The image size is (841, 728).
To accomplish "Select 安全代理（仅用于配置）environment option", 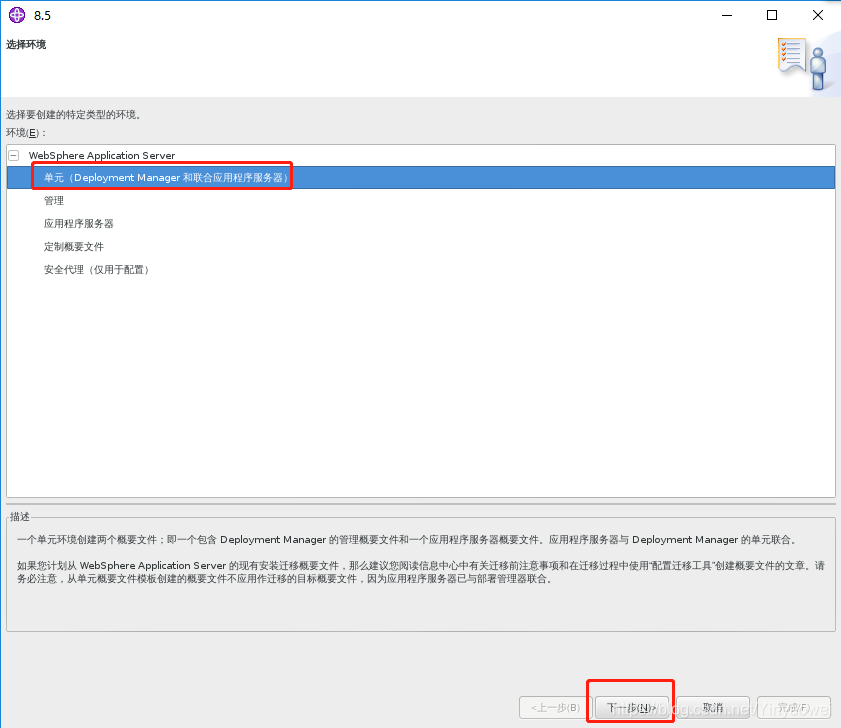I will pos(97,270).
